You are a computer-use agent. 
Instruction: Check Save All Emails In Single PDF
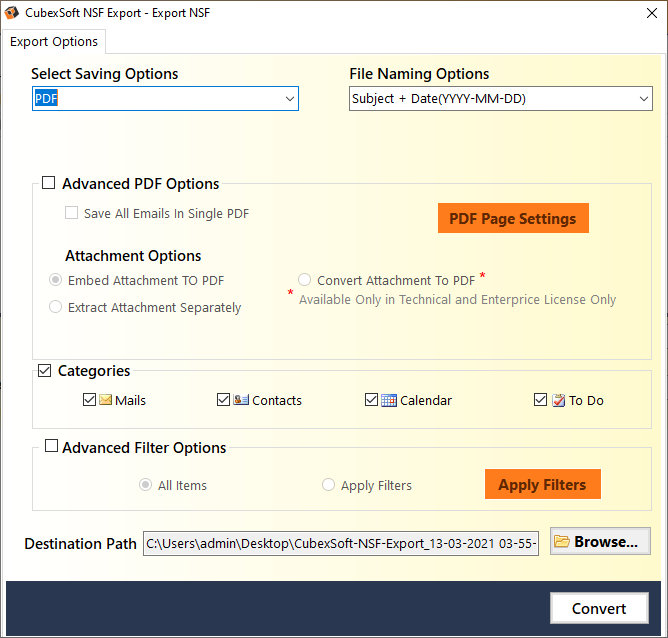tap(72, 213)
